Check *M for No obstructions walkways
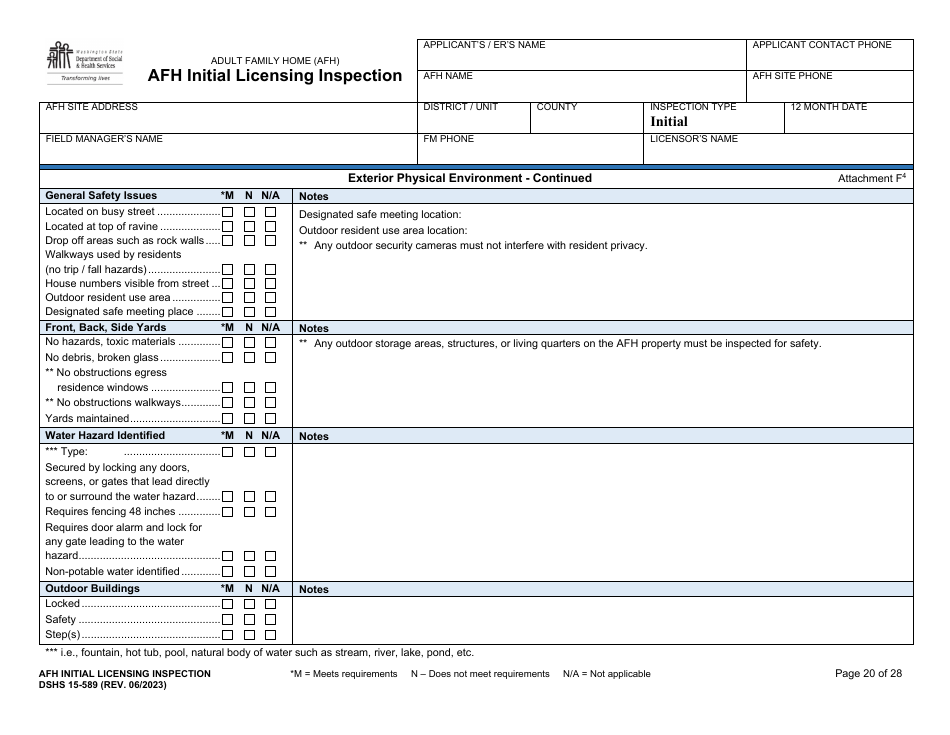The height and width of the screenshot is (735, 950). pyautogui.click(x=228, y=403)
